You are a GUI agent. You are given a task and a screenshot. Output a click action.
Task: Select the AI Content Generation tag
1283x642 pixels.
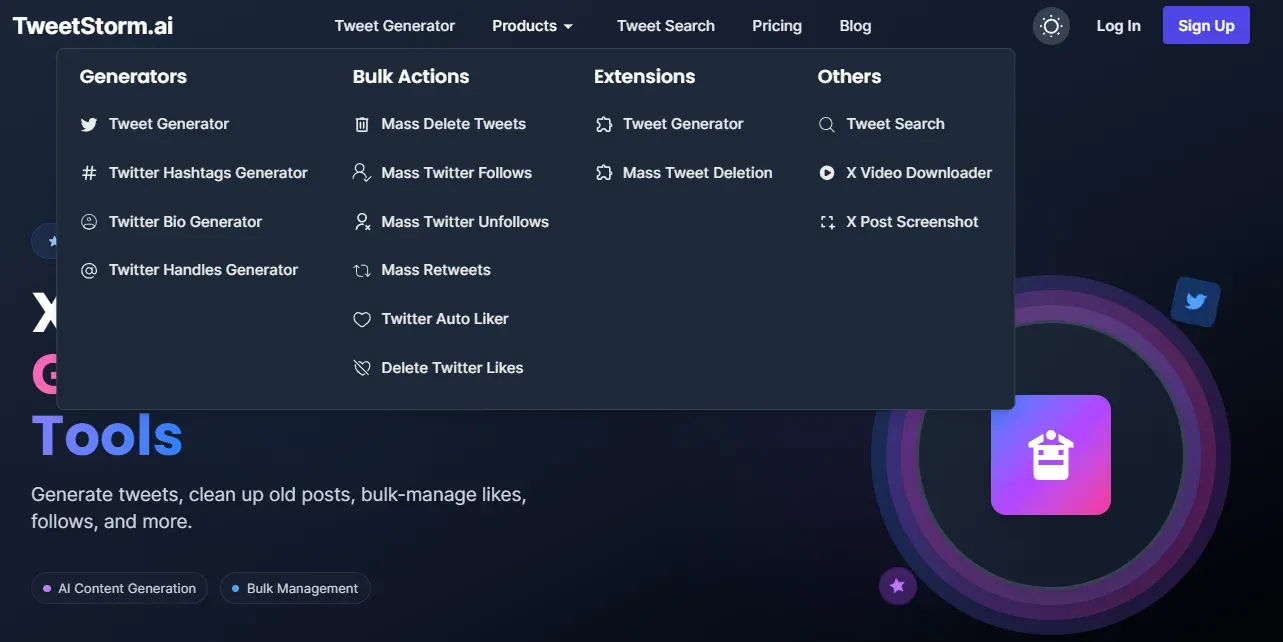coord(119,588)
